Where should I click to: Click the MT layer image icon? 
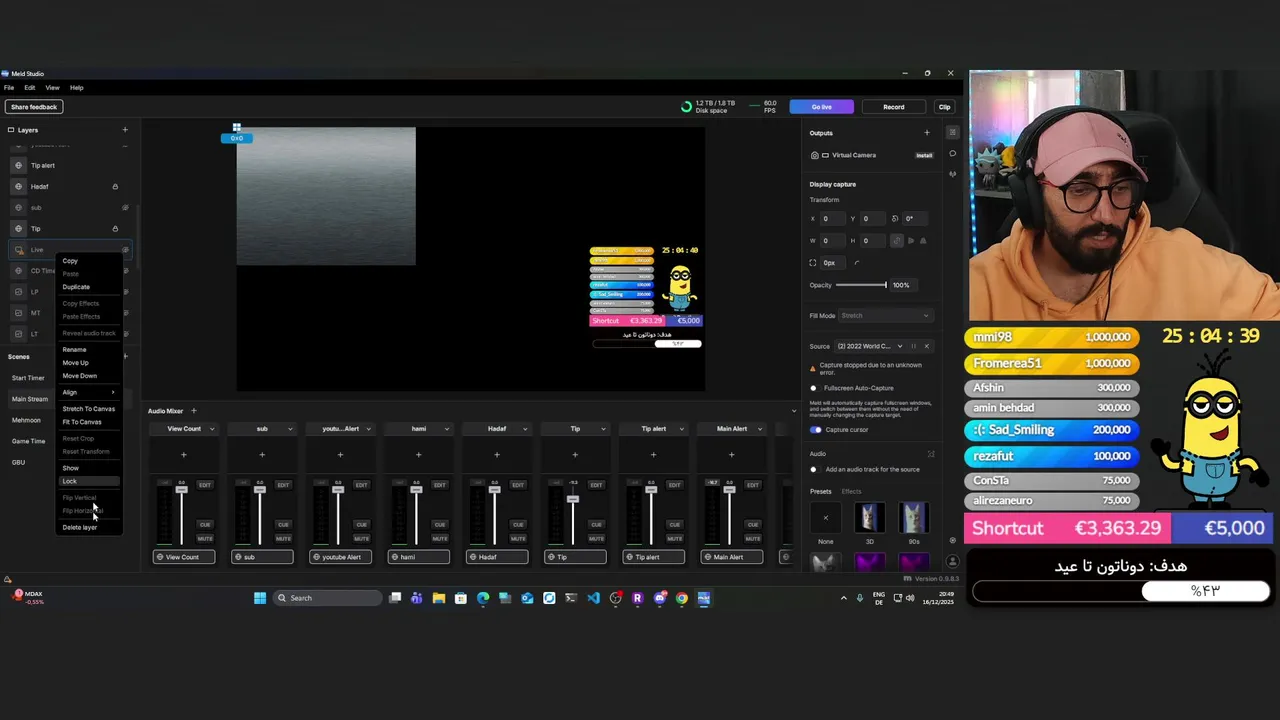pyautogui.click(x=18, y=312)
